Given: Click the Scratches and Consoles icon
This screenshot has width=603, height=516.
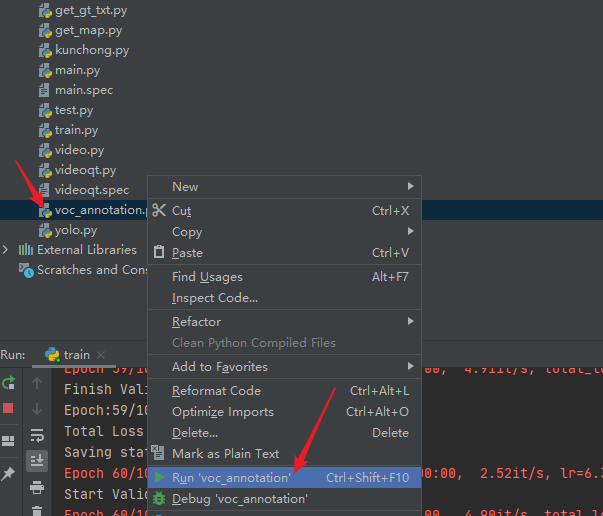Looking at the screenshot, I should point(26,270).
